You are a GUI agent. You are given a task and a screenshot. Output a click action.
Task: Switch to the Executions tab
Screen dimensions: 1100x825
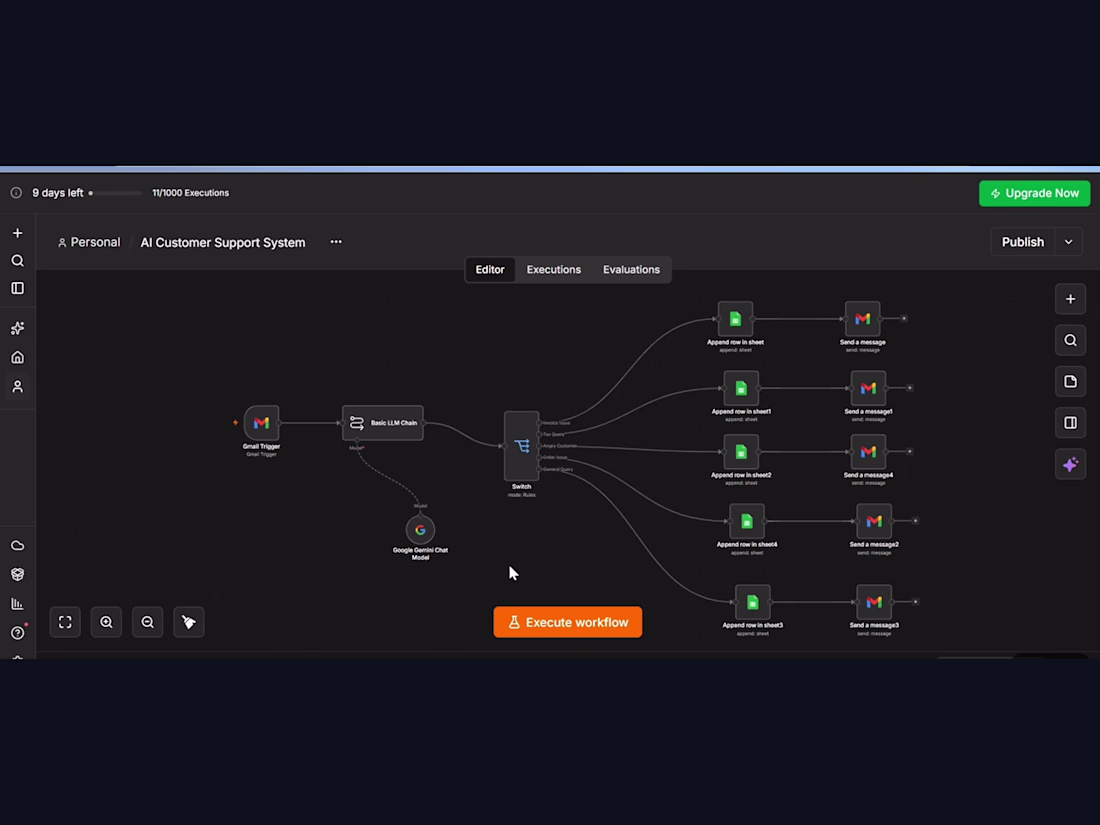coord(554,269)
